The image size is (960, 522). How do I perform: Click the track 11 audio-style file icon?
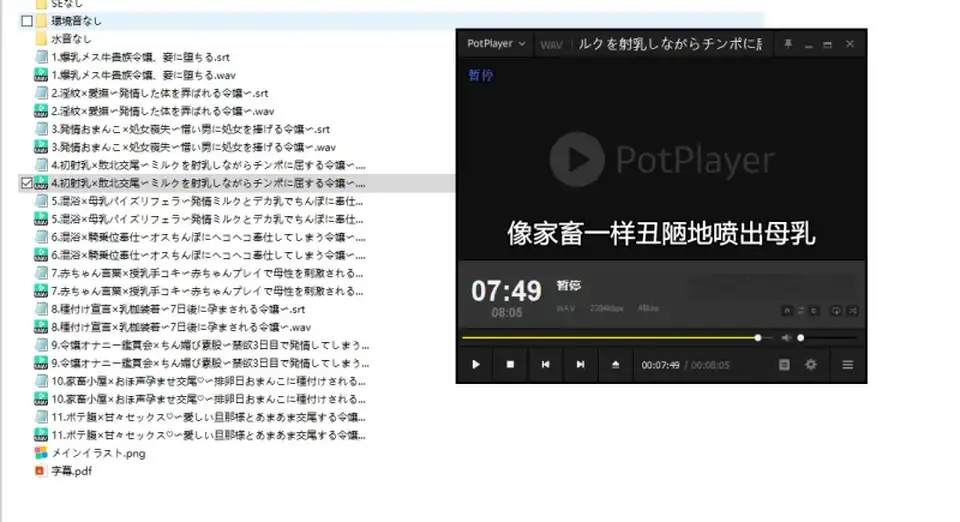[x=41, y=435]
